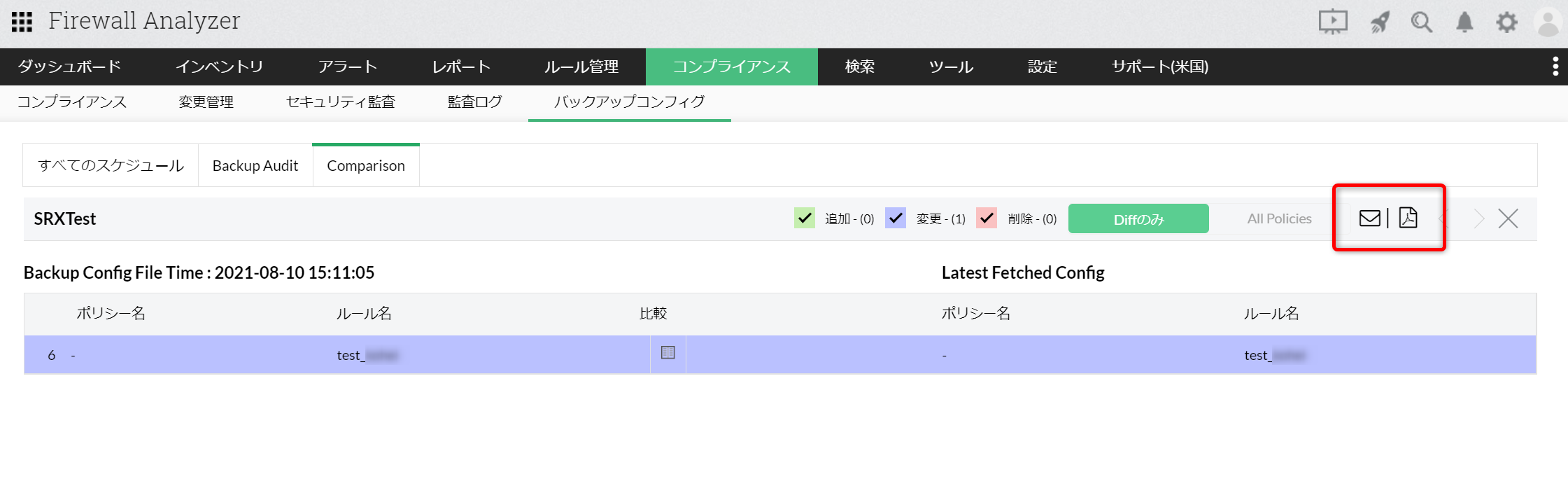Click the All Policies button

pyautogui.click(x=1279, y=219)
